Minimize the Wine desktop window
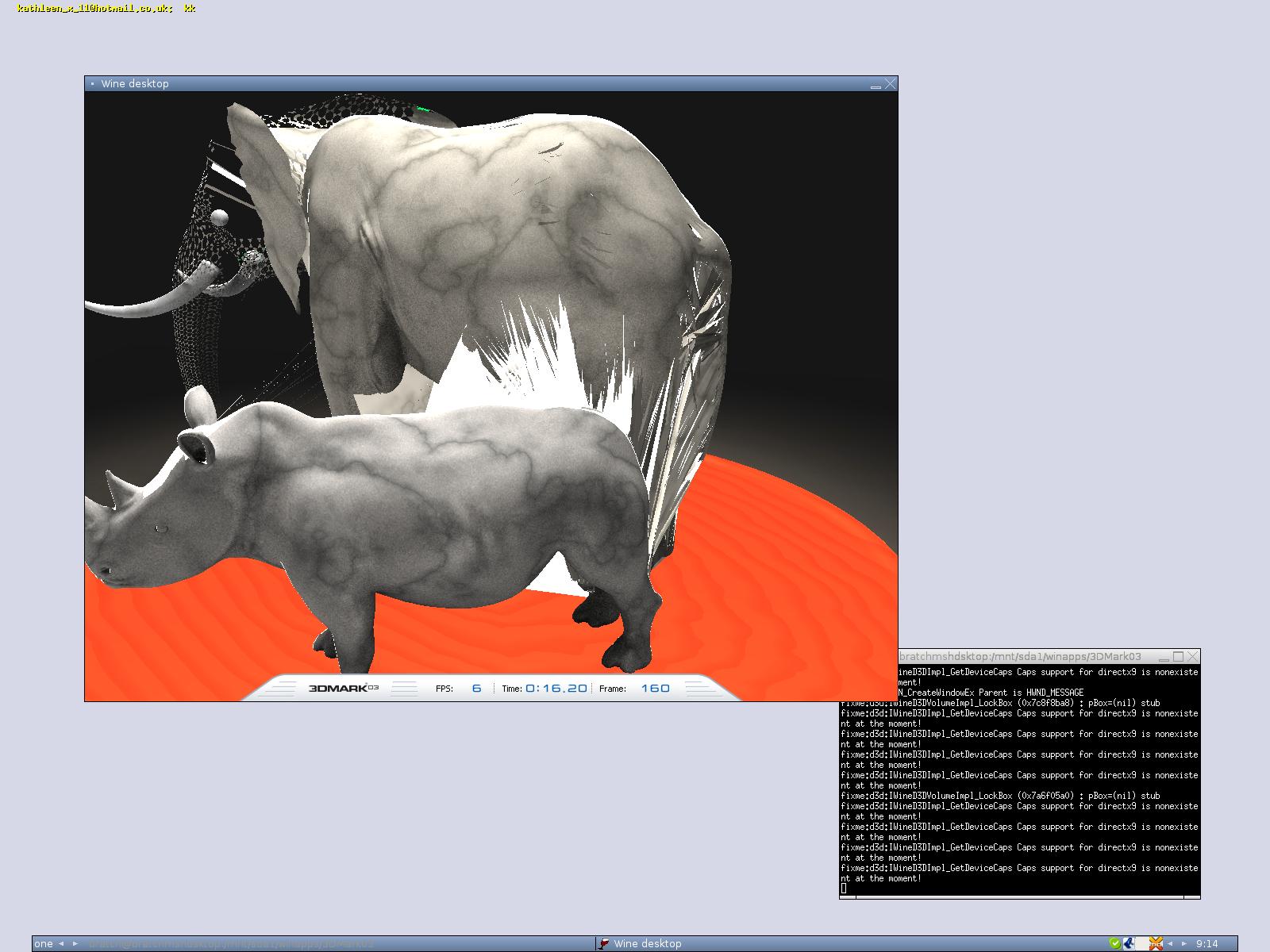The image size is (1270, 952). coord(876,85)
